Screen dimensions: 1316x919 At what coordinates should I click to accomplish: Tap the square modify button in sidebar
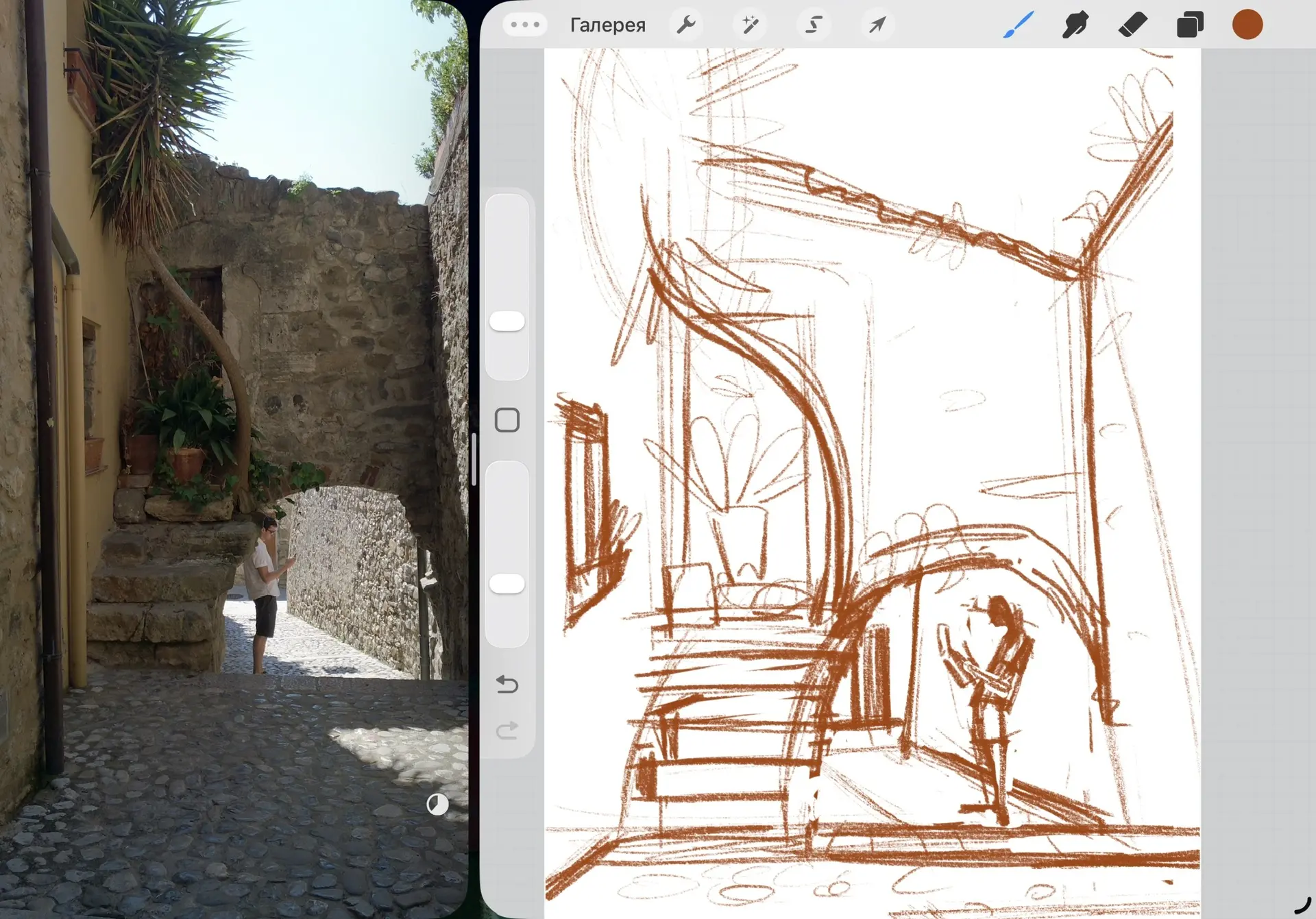click(507, 420)
